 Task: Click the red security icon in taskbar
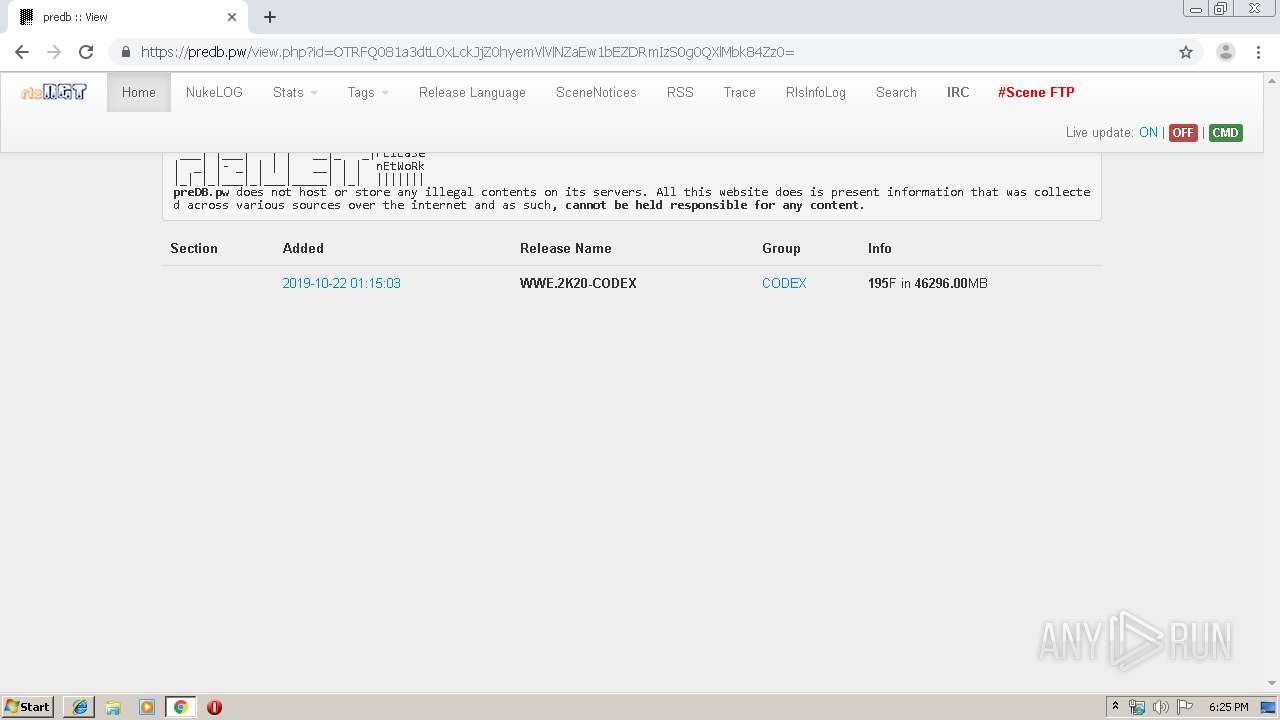[x=214, y=707]
